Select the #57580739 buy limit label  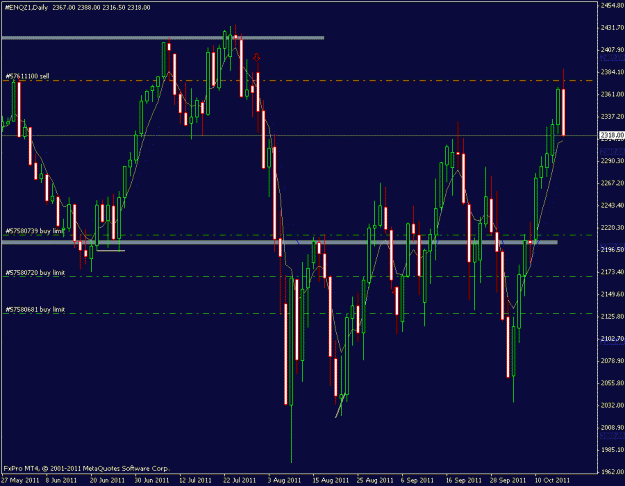click(x=35, y=231)
